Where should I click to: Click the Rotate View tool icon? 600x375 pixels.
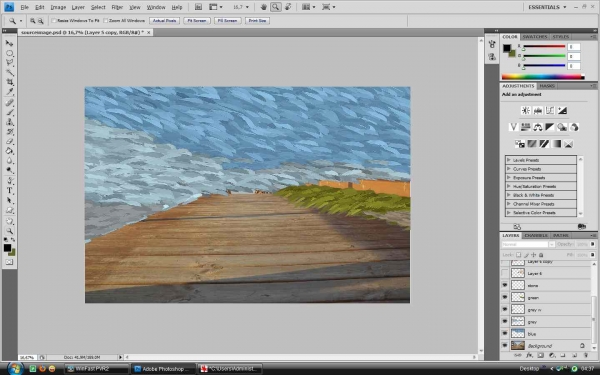coord(288,7)
